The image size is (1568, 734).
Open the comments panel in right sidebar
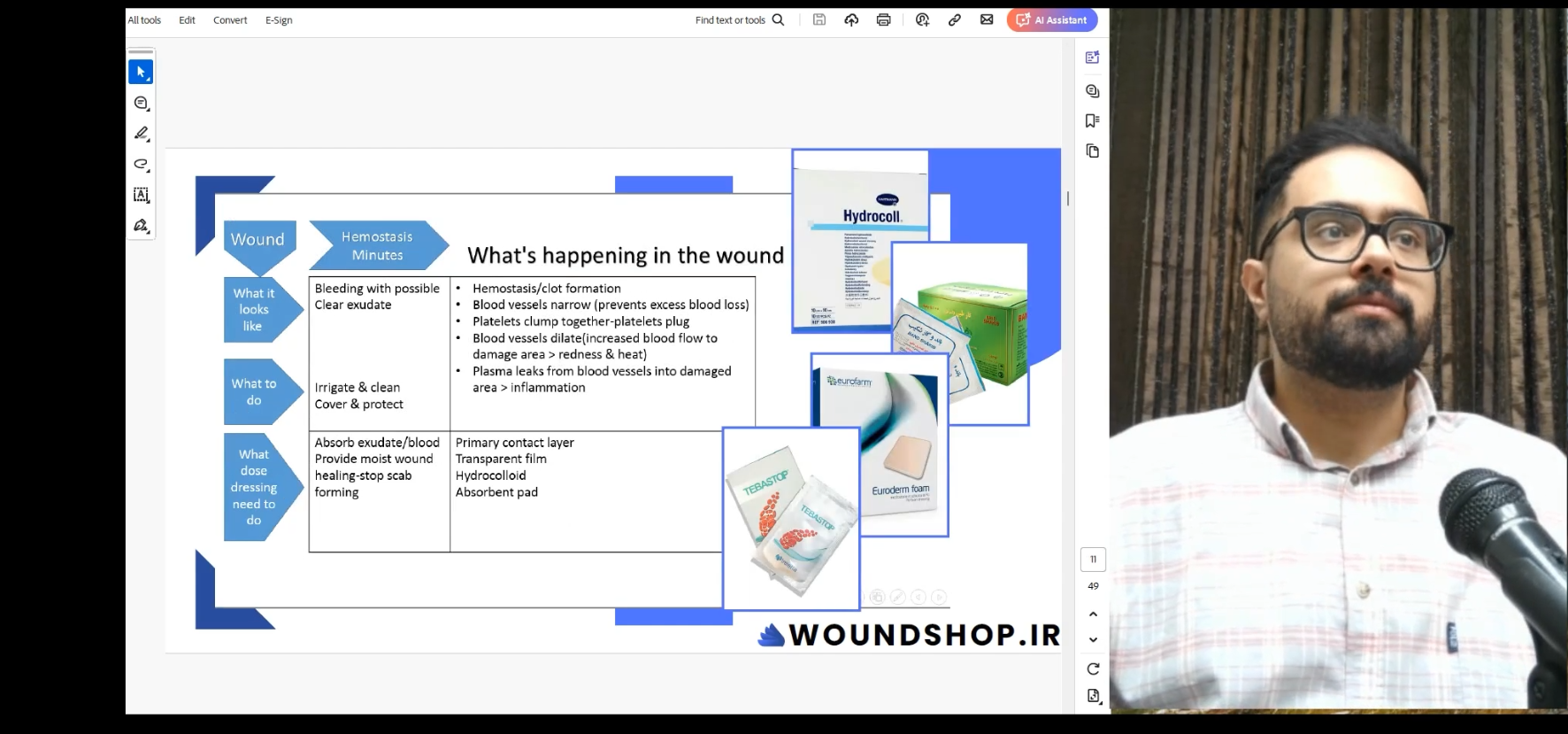click(x=1092, y=90)
